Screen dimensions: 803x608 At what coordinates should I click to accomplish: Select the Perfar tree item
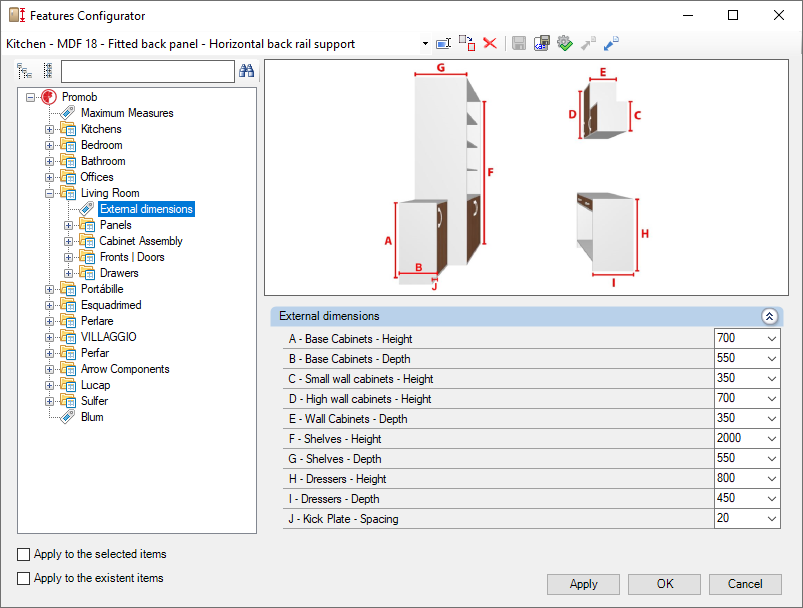[x=95, y=353]
